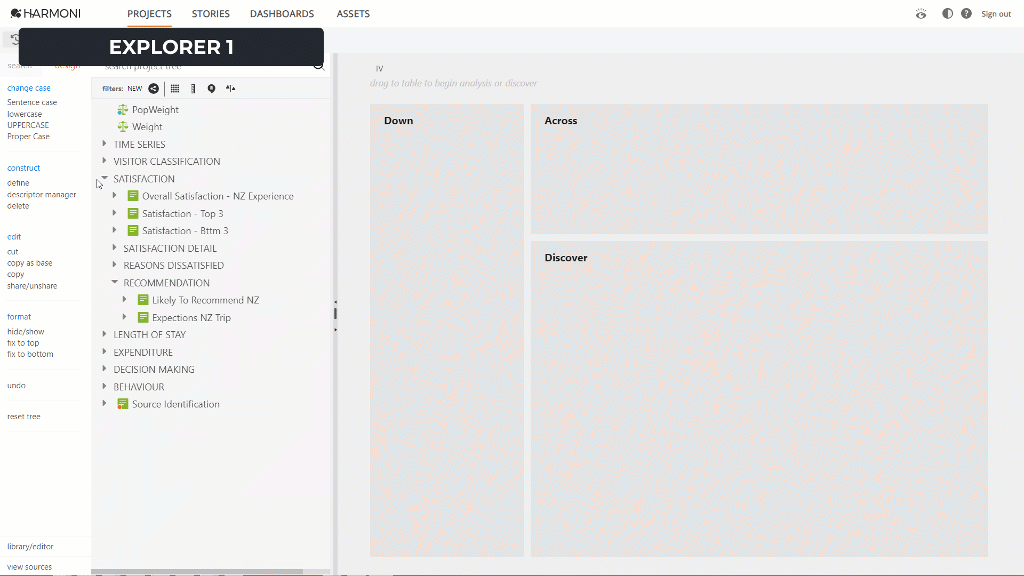
Task: Open the STORIES tab
Action: tap(210, 14)
